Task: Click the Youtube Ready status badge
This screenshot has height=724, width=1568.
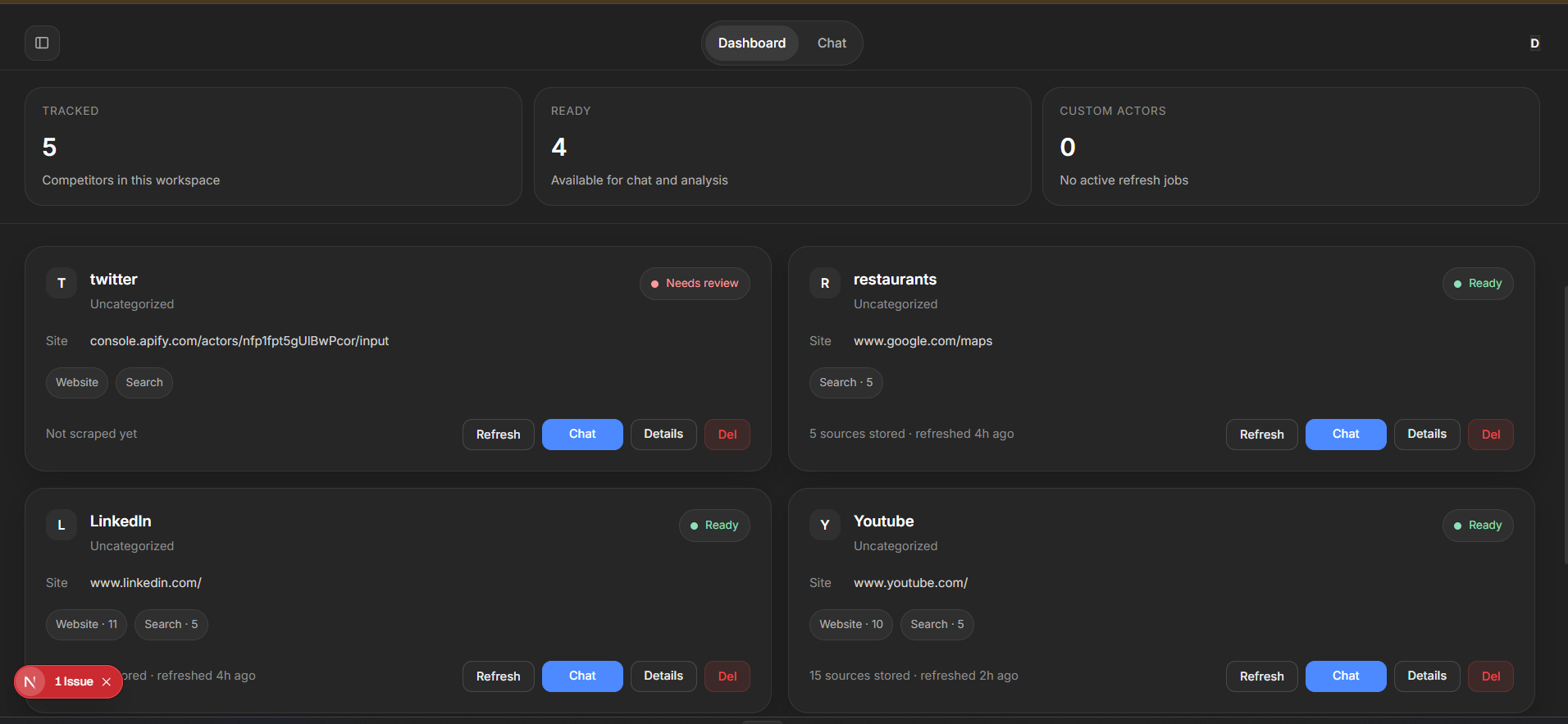Action: (x=1478, y=526)
